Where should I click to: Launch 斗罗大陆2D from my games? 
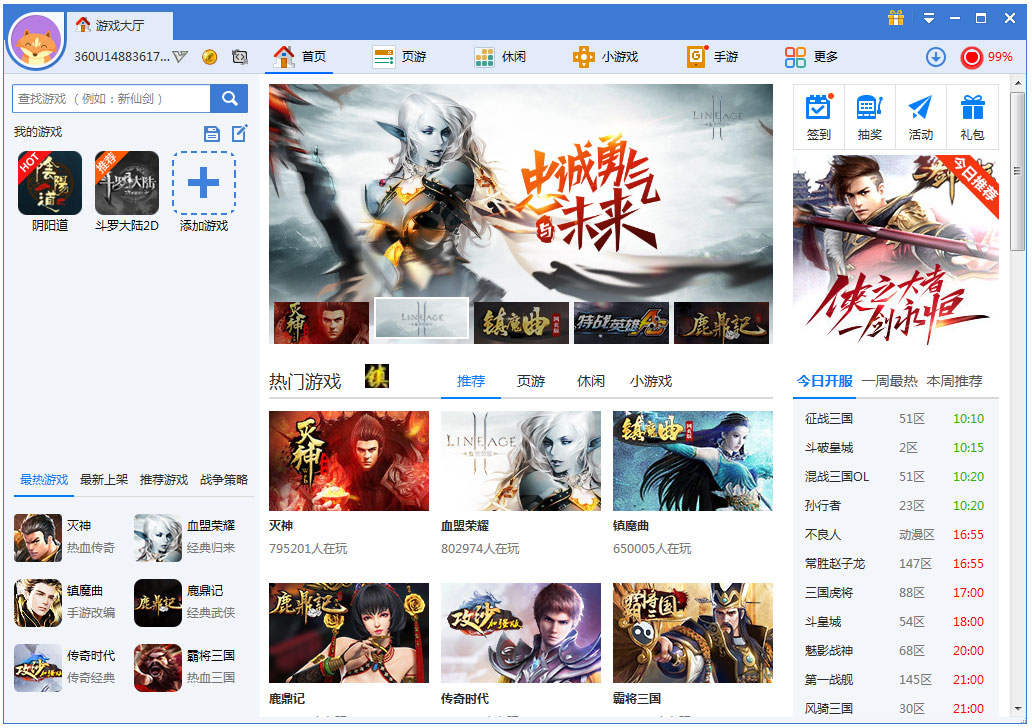pyautogui.click(x=127, y=183)
